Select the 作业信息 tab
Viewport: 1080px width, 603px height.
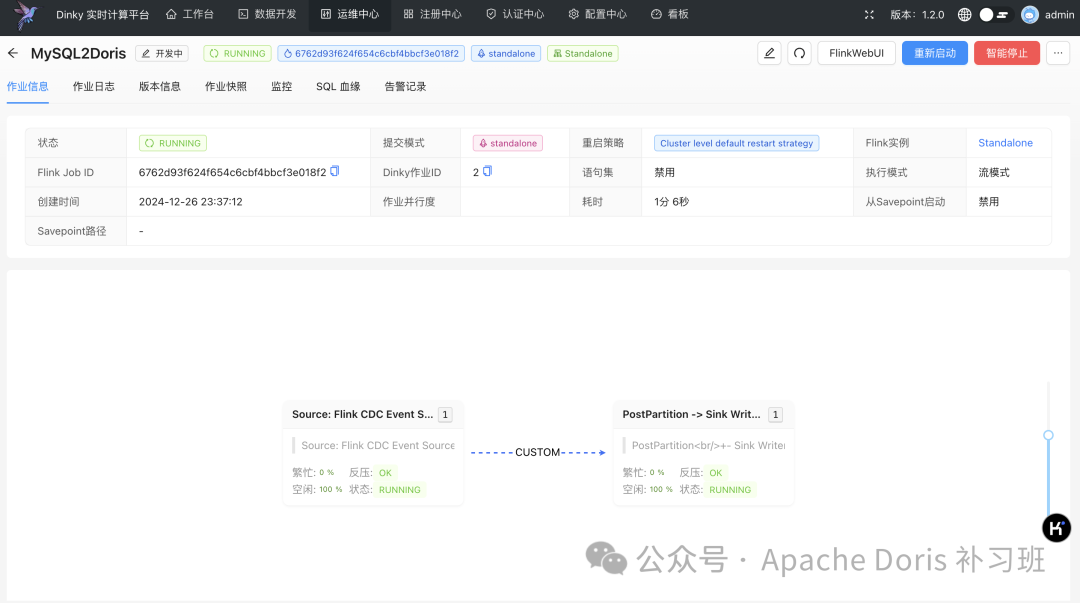28,87
